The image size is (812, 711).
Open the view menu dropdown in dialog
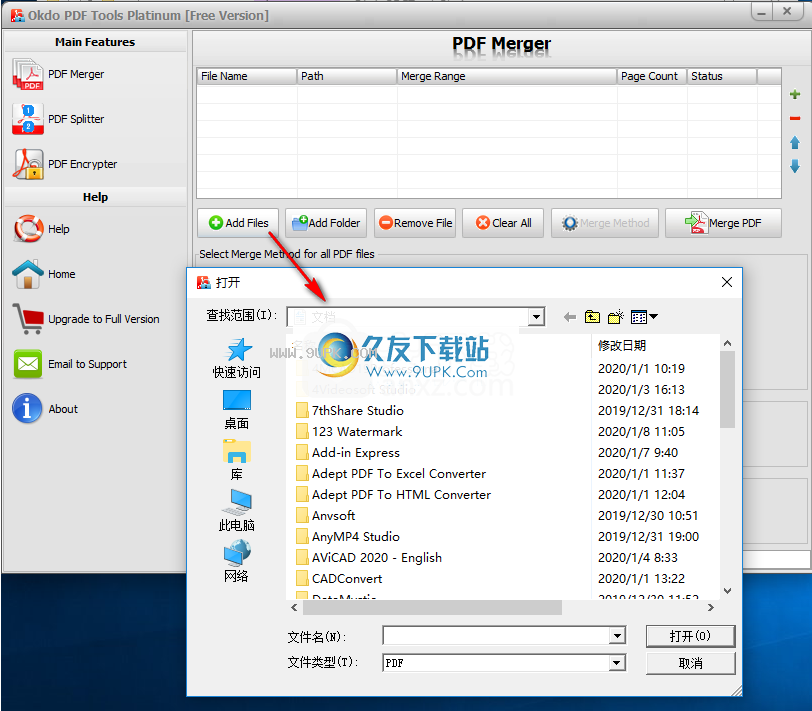point(644,317)
